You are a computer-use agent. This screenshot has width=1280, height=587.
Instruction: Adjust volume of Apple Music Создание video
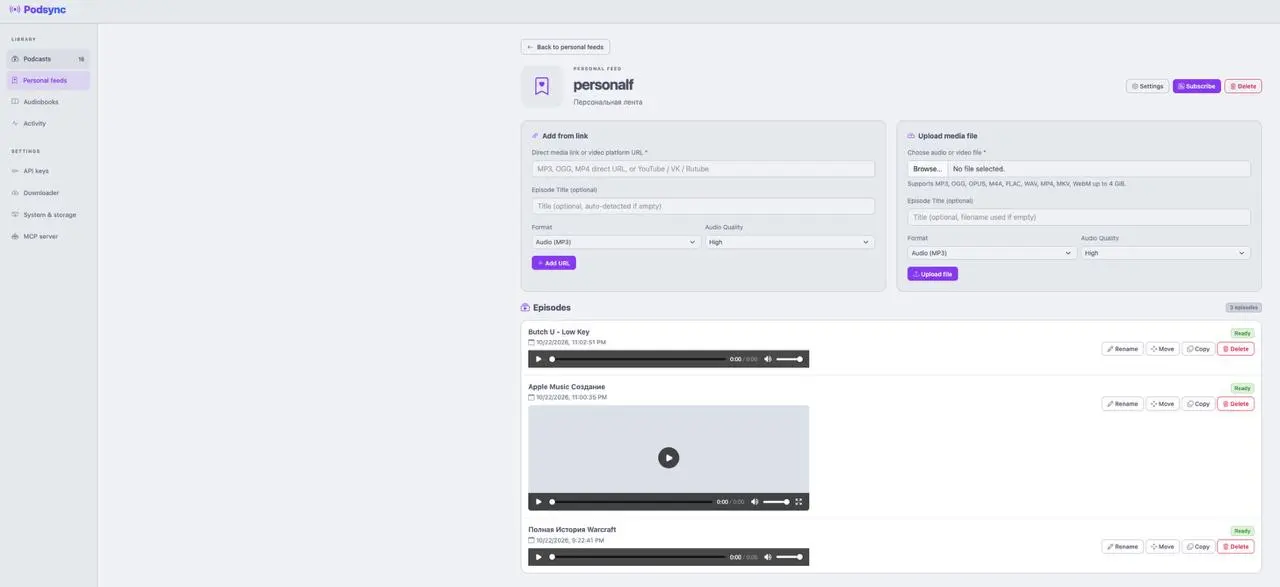click(776, 502)
